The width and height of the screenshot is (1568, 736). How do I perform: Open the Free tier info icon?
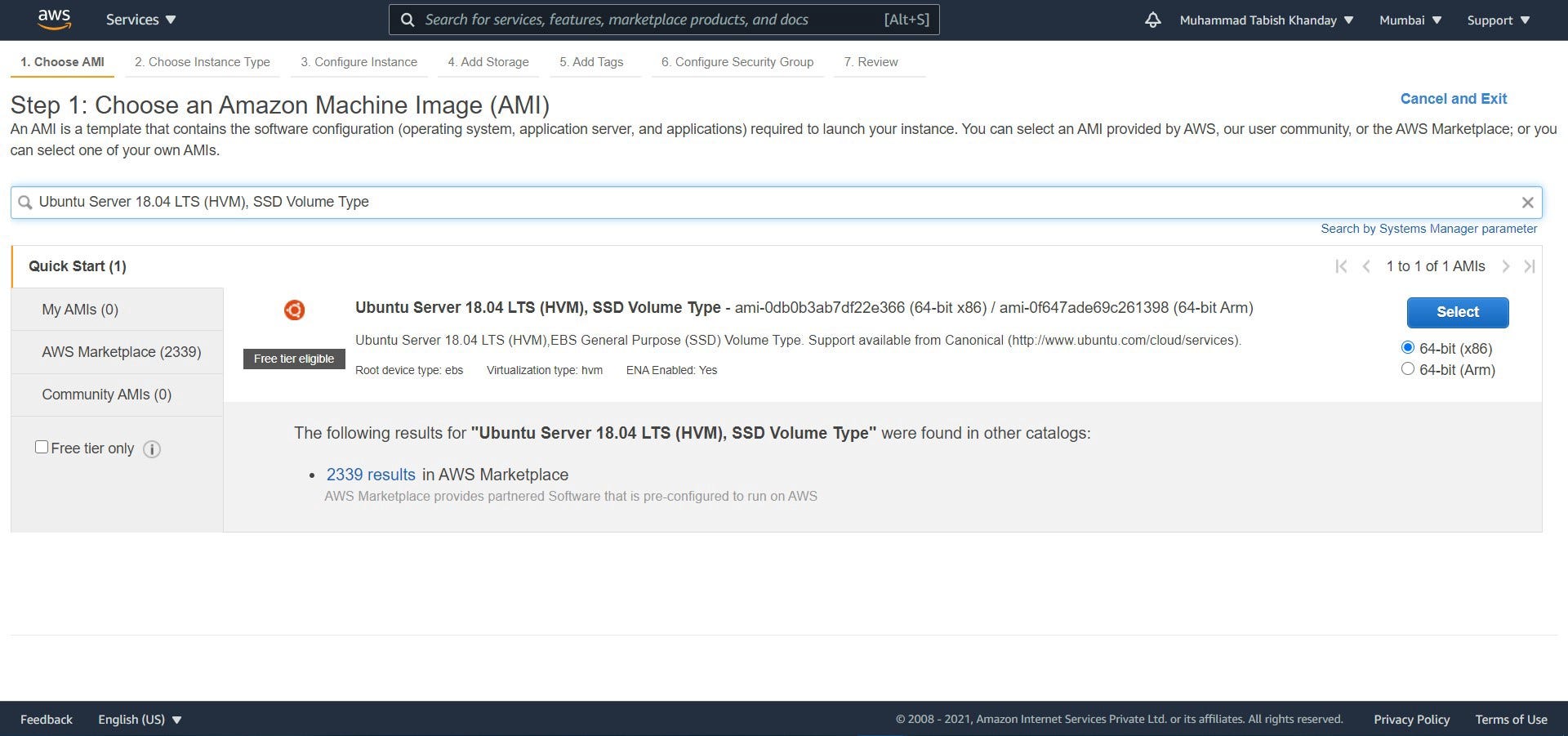152,449
